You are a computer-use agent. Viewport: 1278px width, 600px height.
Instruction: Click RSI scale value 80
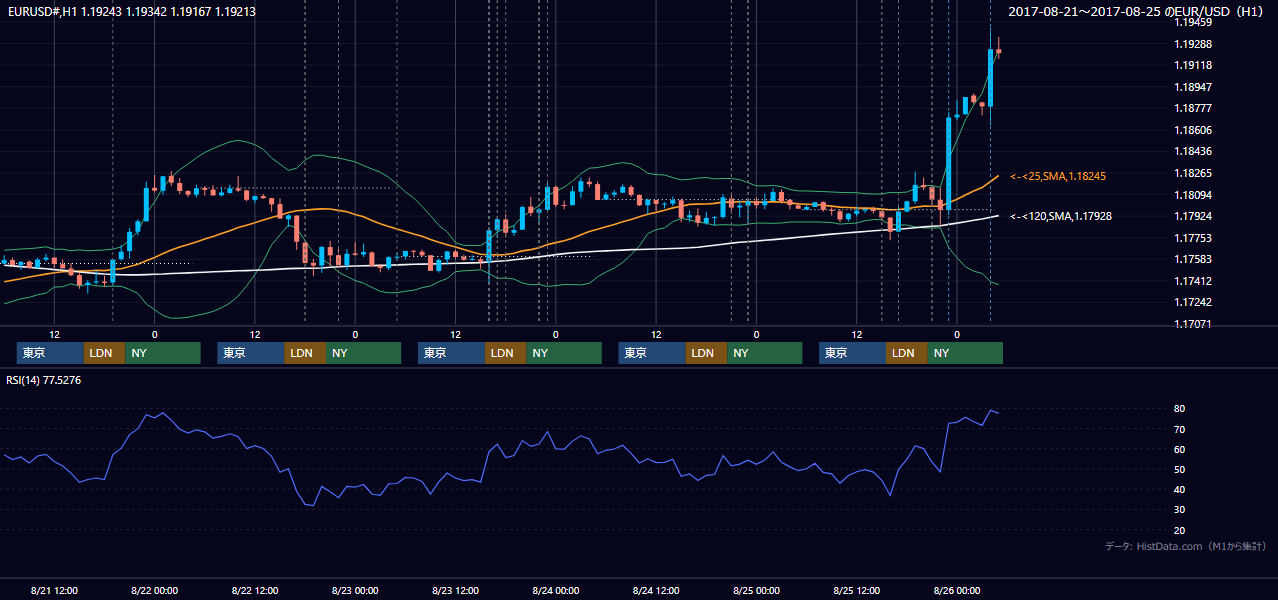[1180, 409]
